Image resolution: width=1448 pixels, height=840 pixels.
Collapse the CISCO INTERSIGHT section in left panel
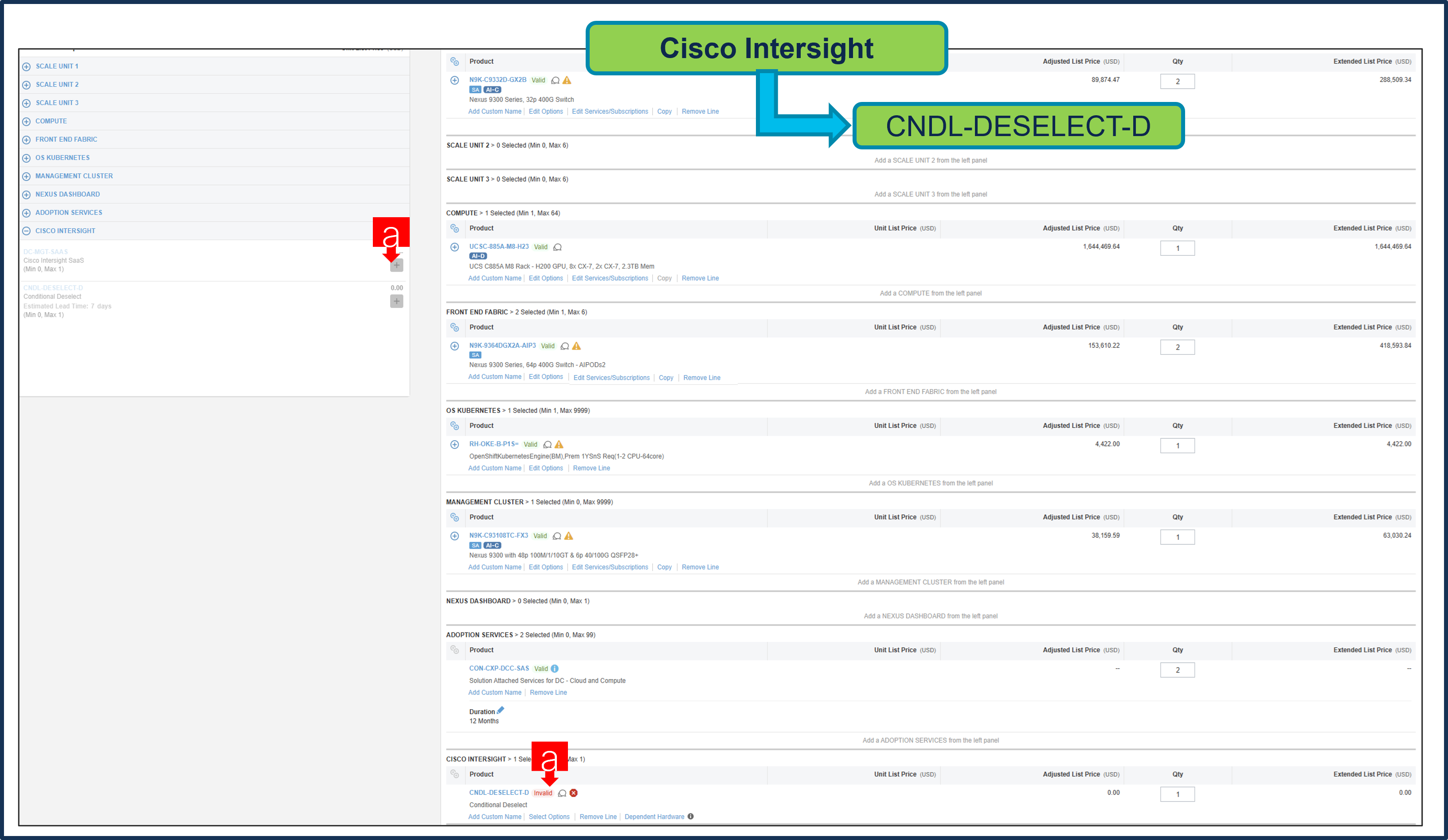27,231
